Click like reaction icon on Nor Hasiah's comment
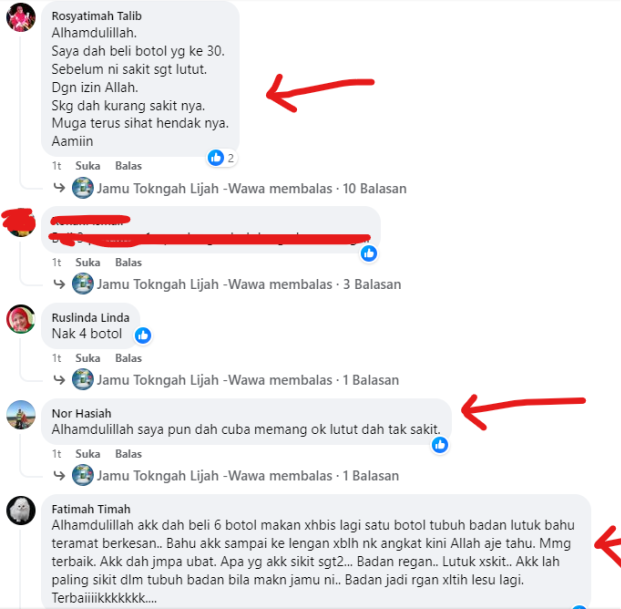Screen dimensions: 621x609 [440, 445]
